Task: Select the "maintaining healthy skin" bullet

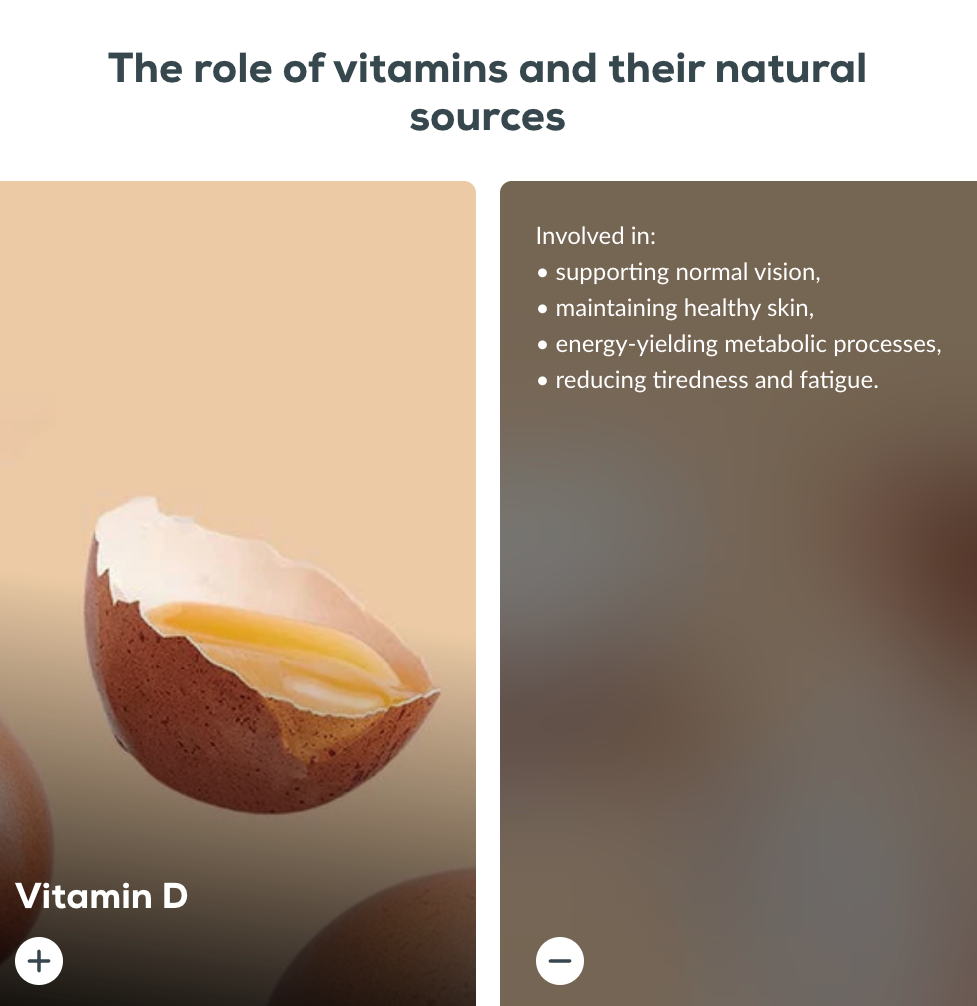Action: pyautogui.click(x=675, y=308)
